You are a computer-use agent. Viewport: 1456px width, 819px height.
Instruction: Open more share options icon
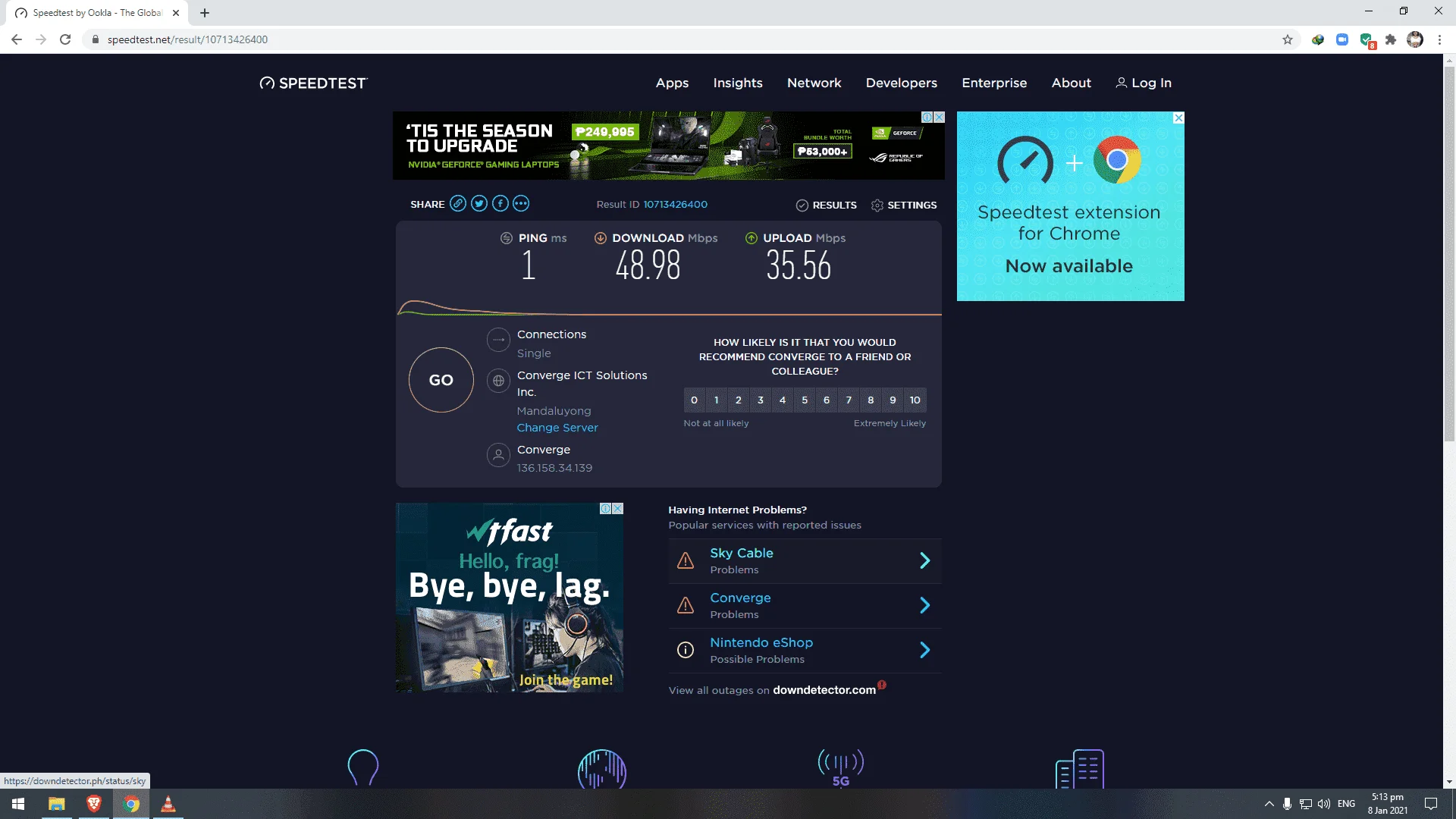[521, 204]
